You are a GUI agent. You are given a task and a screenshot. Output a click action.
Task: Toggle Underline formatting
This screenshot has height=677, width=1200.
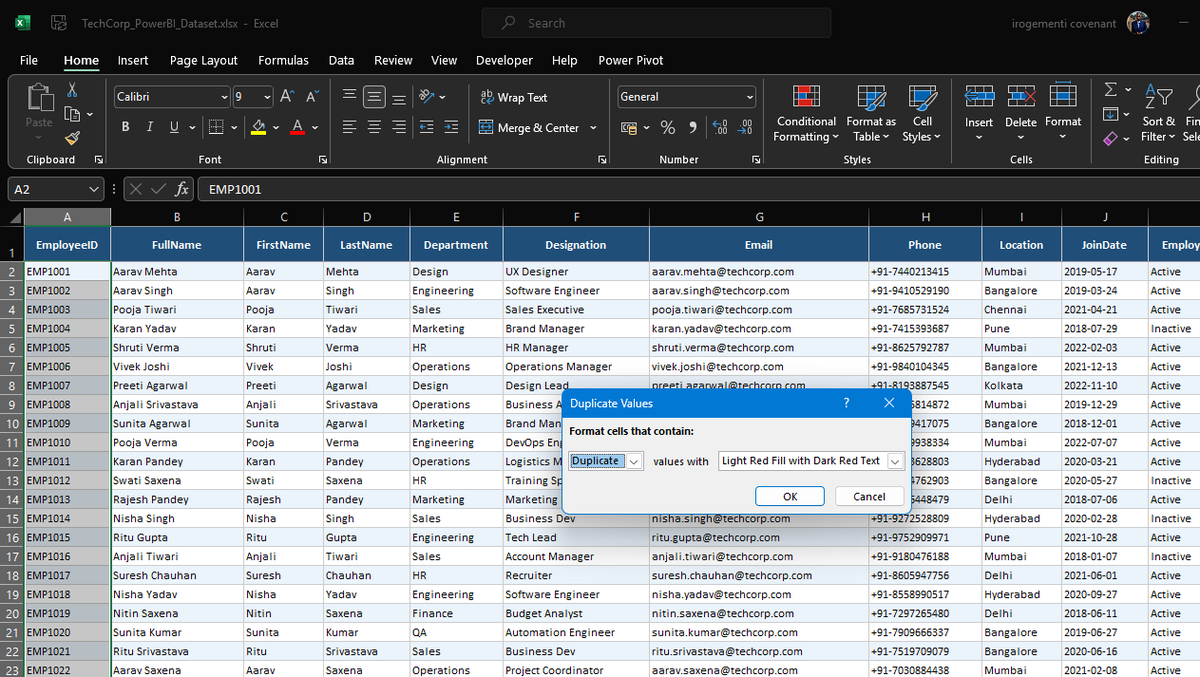click(x=174, y=127)
